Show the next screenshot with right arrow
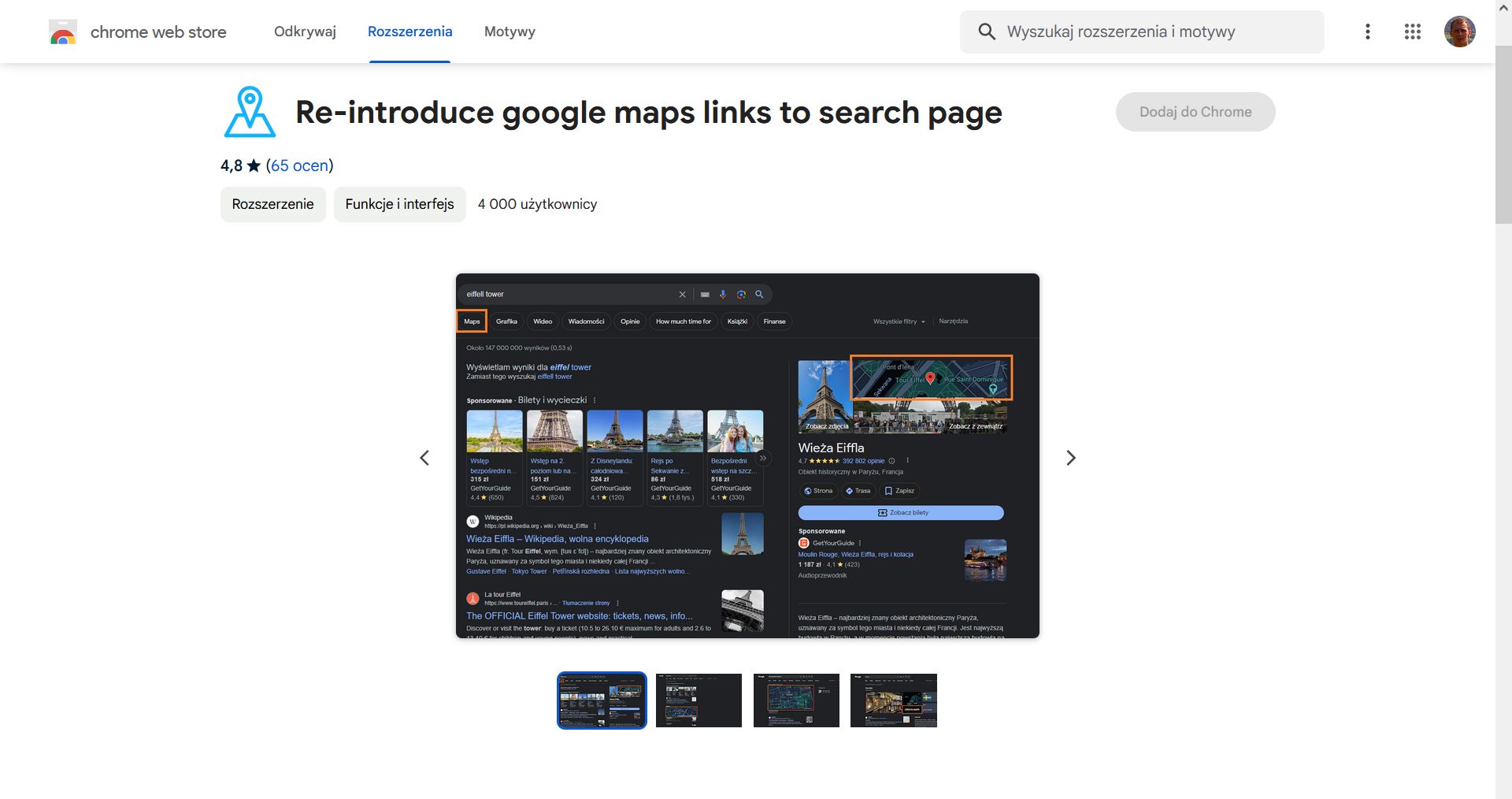This screenshot has height=799, width=1512. 1071,458
